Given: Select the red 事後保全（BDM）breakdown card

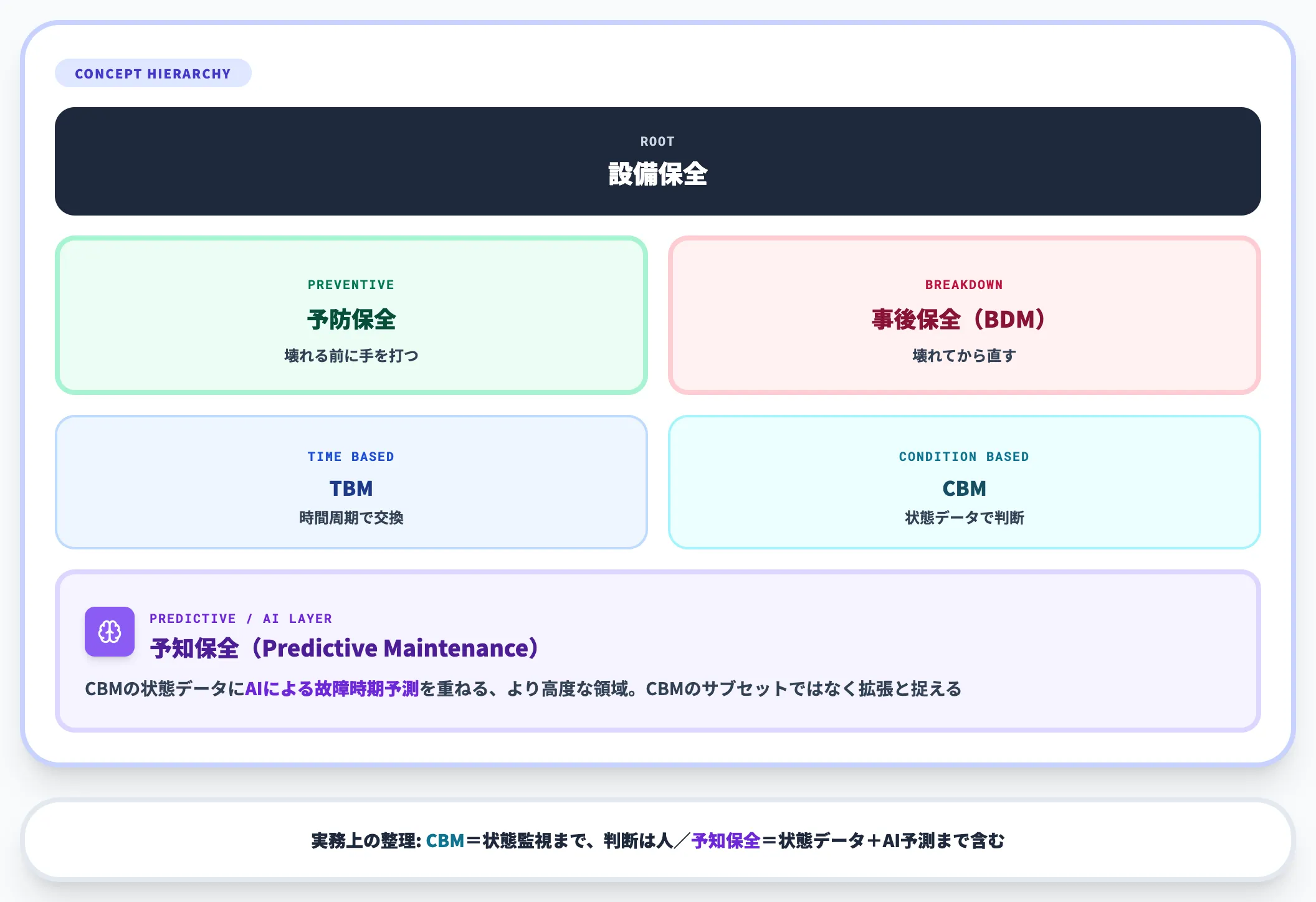Looking at the screenshot, I should click(x=964, y=315).
